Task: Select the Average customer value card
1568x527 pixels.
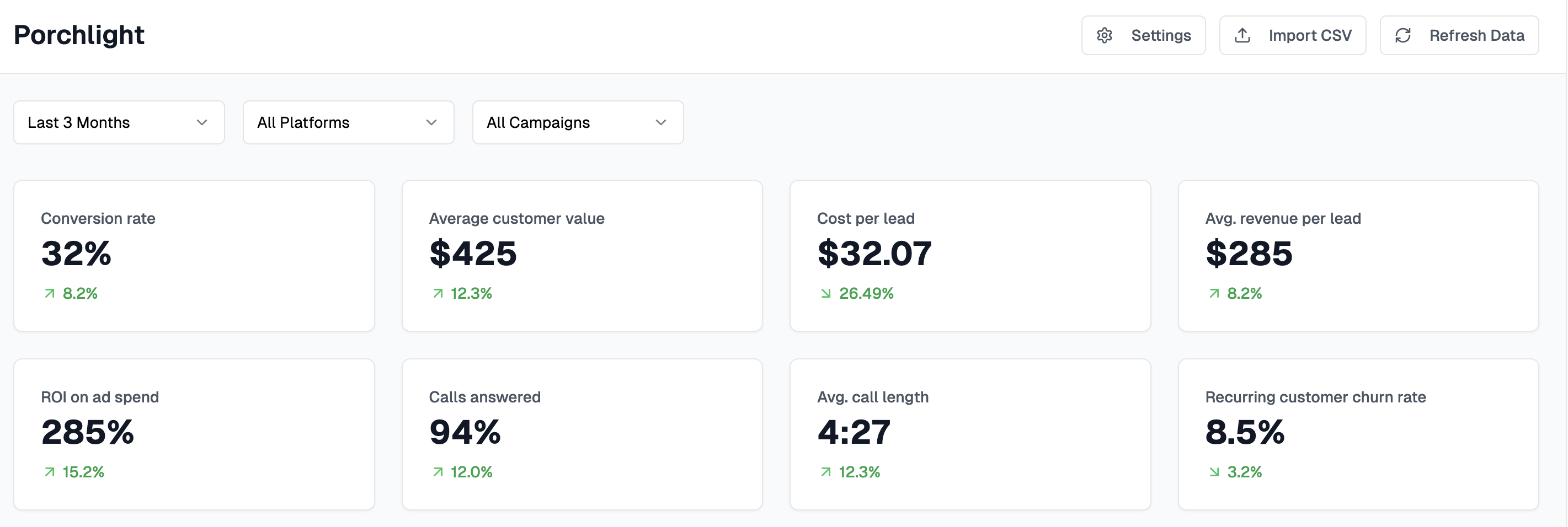Action: 582,255
